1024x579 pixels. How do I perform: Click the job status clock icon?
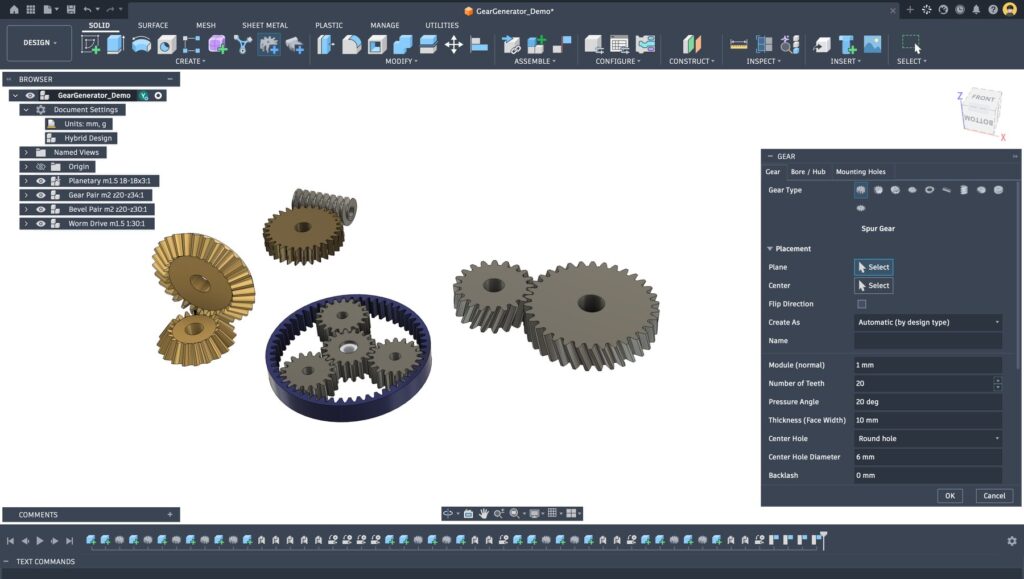pos(959,10)
